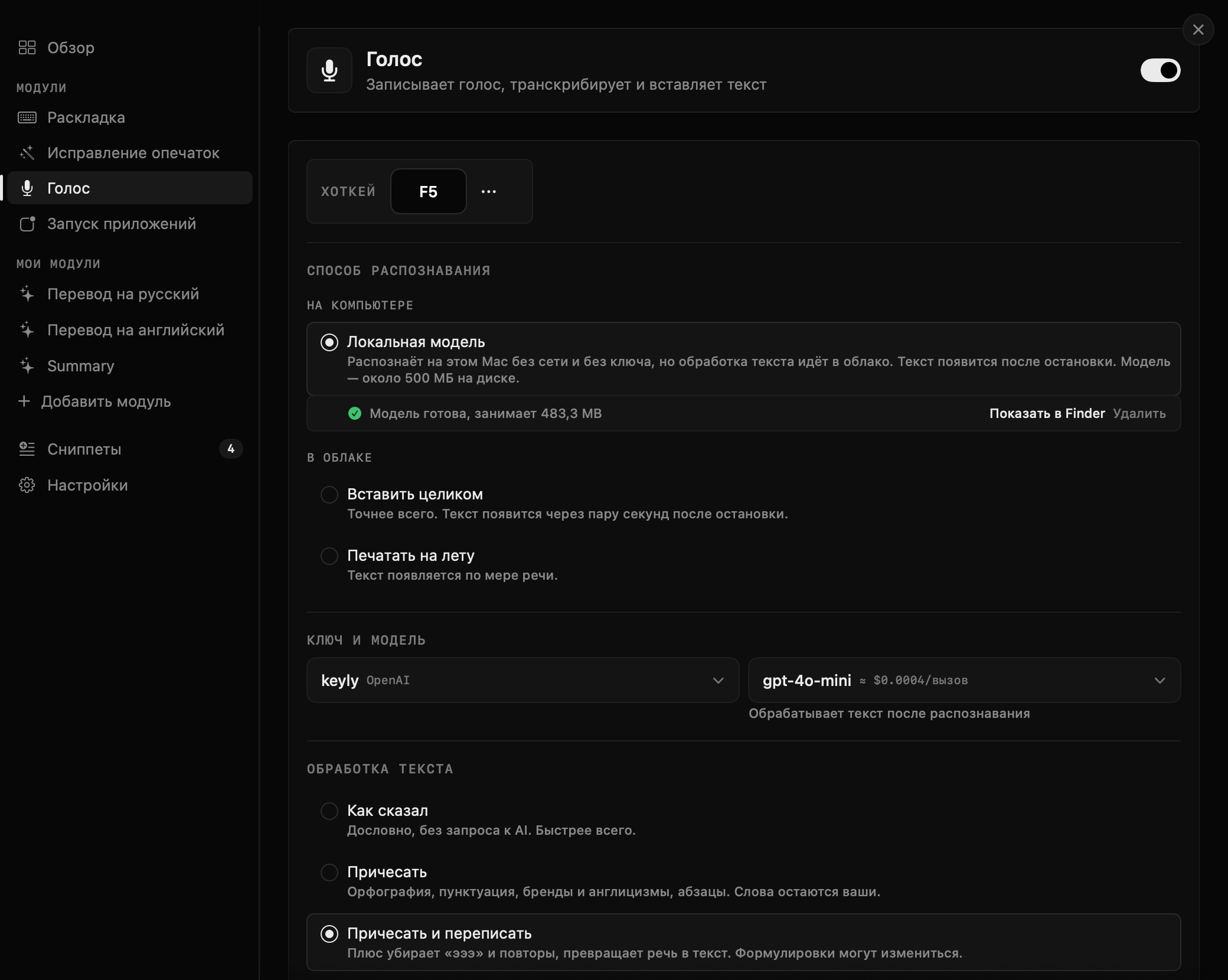Click the Запуск приложений icon
1228x980 pixels.
[27, 224]
